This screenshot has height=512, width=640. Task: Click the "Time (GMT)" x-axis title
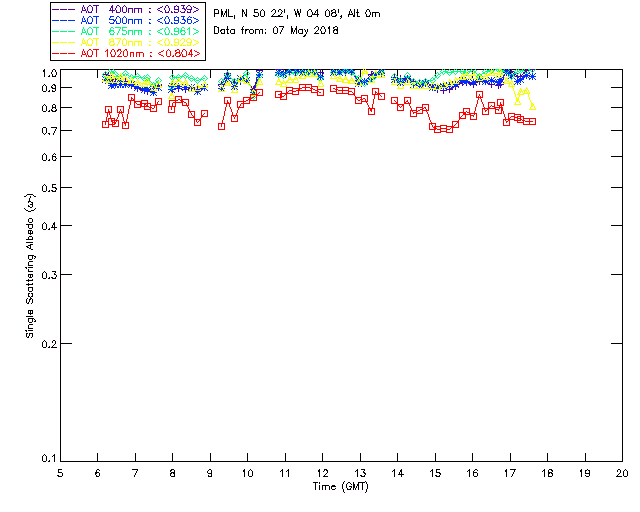[x=340, y=487]
